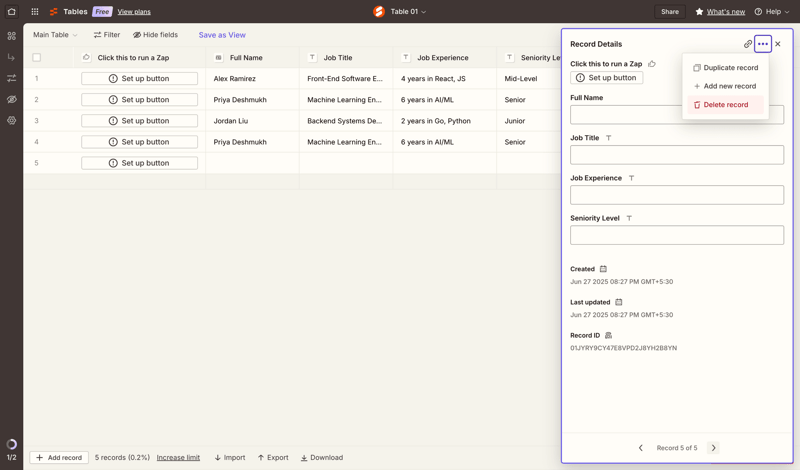Go to previous record arrow
The height and width of the screenshot is (470, 800).
point(641,448)
